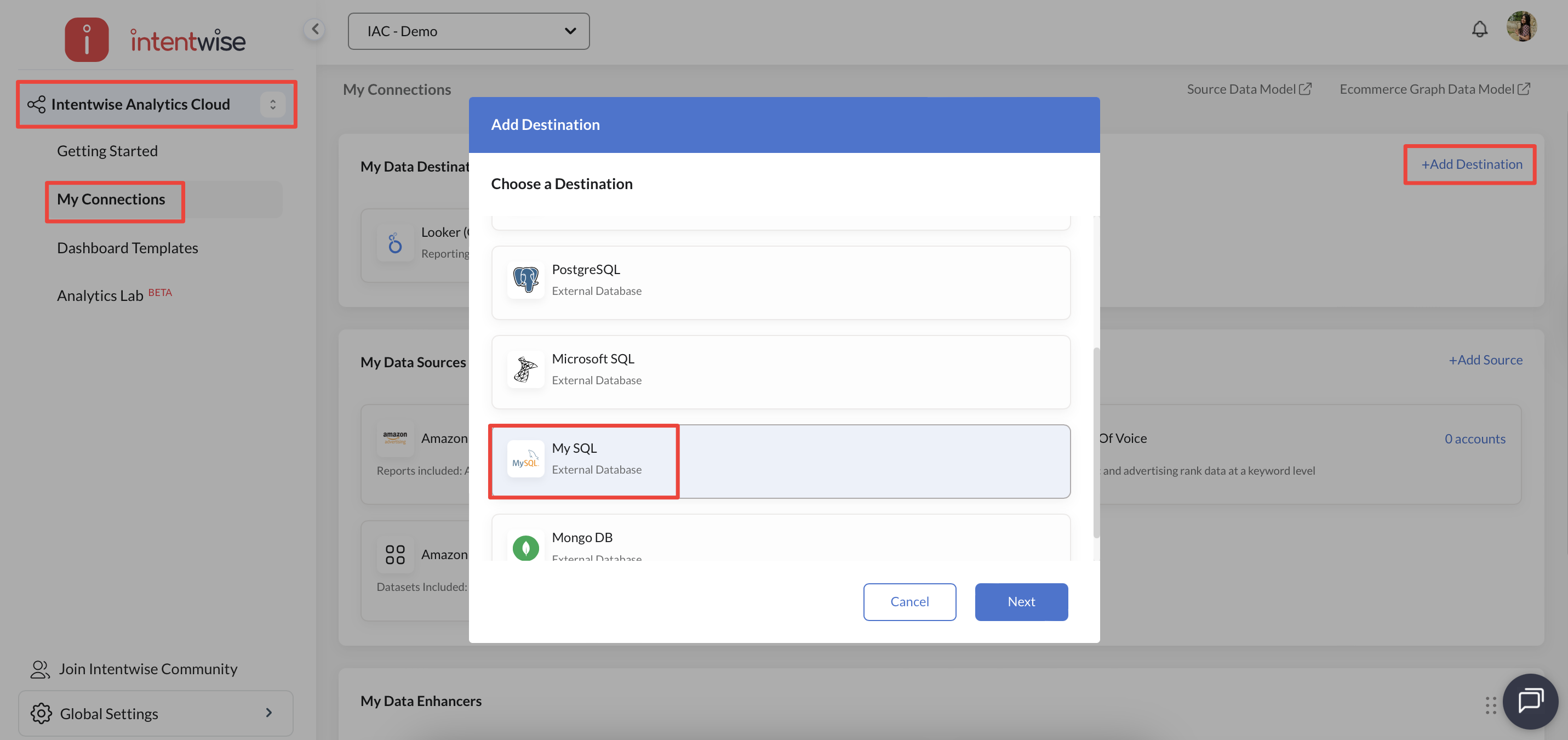Go to Getting Started menu item
Screen dimensions: 1568x740
[107, 151]
